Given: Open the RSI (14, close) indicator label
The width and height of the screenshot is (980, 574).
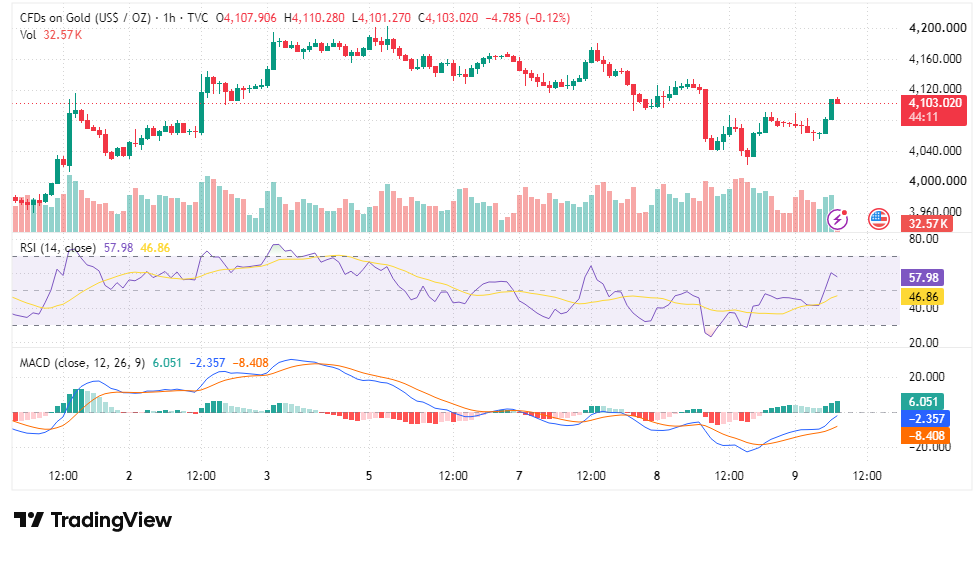Looking at the screenshot, I should tap(58, 248).
